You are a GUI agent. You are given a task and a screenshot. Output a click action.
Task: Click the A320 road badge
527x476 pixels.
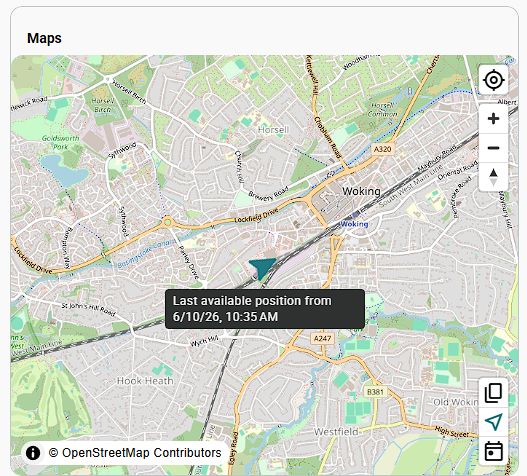pyautogui.click(x=382, y=149)
